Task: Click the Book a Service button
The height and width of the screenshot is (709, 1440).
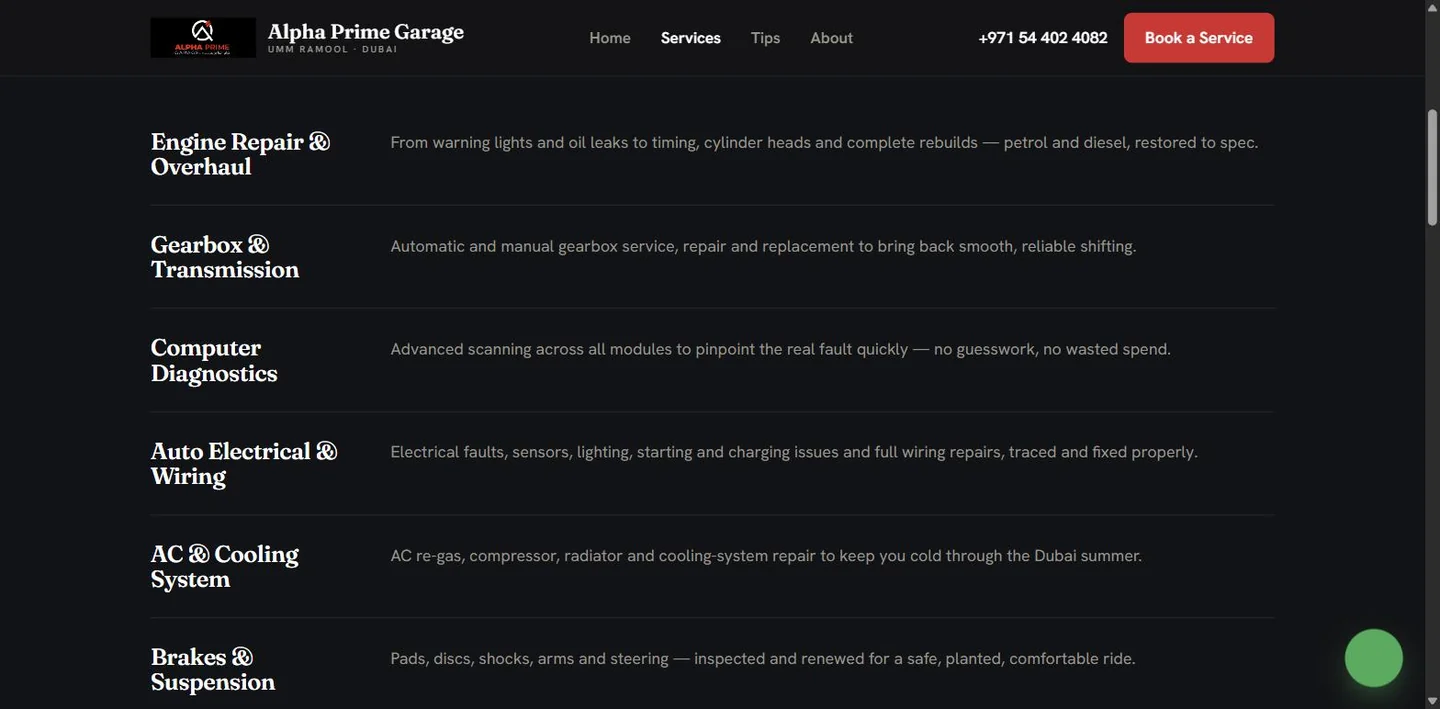Action: (1199, 38)
